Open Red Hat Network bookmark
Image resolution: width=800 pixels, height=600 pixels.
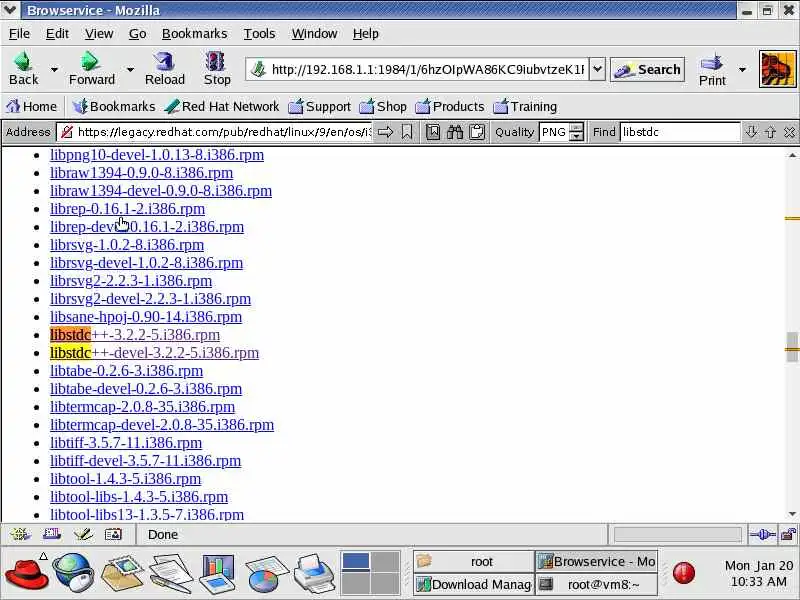point(221,106)
